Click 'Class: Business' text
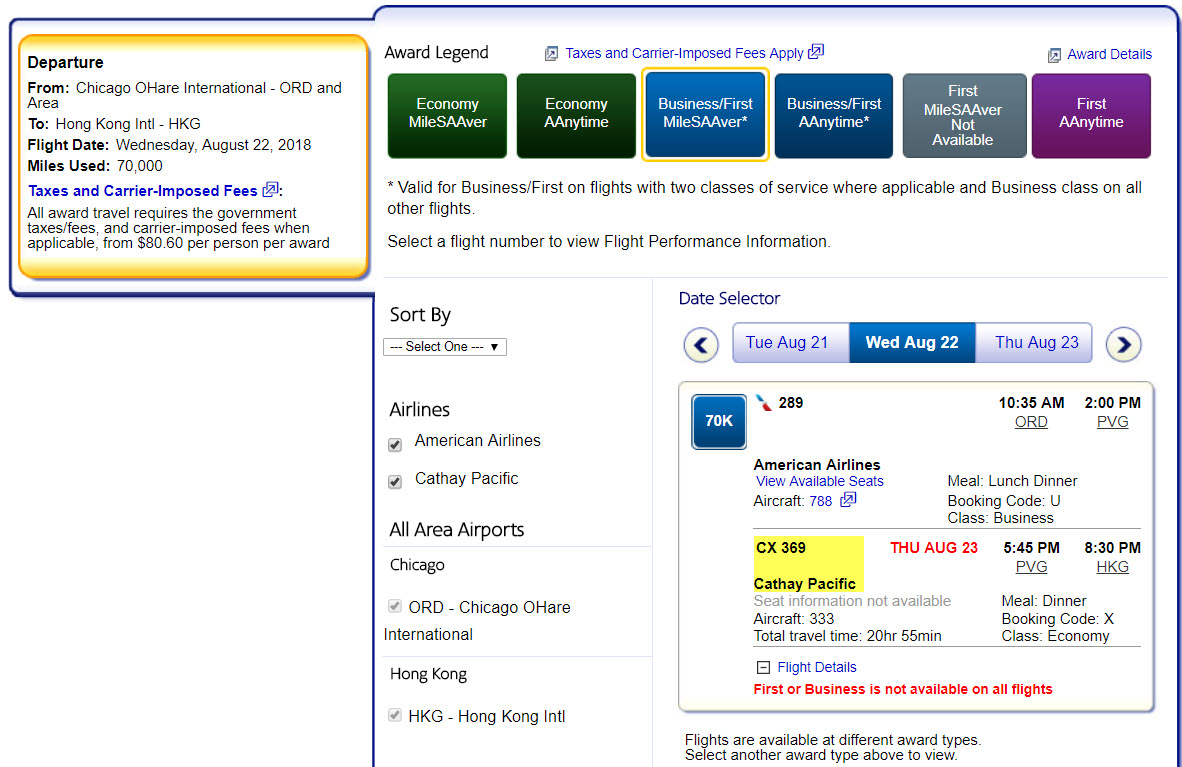The image size is (1182, 767). tap(1000, 518)
